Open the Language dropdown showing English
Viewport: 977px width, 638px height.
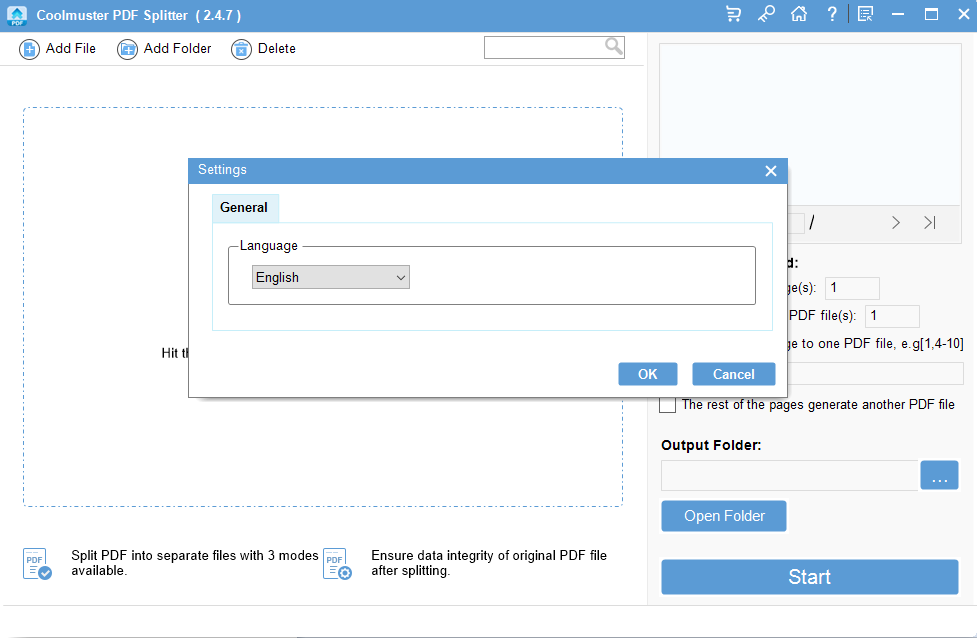(331, 277)
